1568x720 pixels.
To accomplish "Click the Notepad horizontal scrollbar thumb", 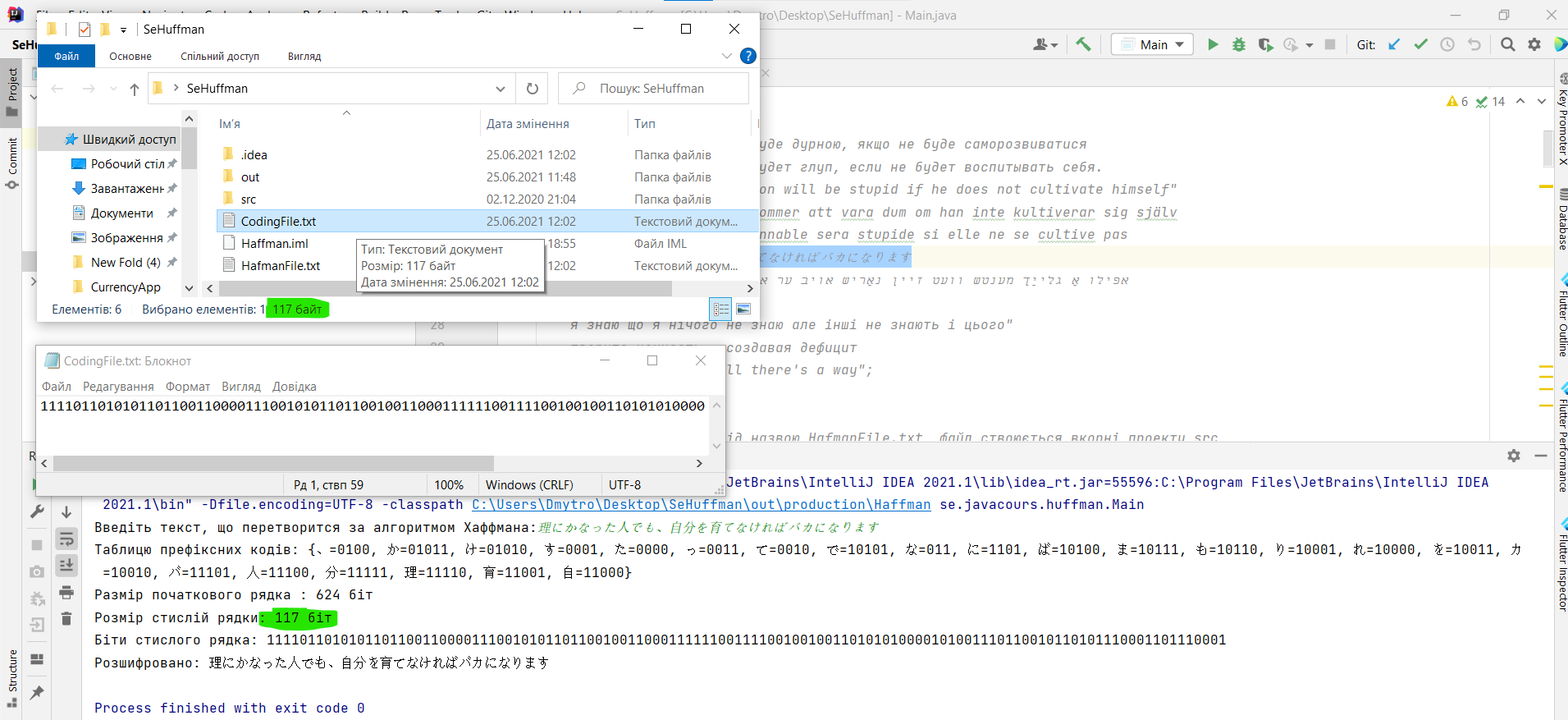I will (x=274, y=463).
